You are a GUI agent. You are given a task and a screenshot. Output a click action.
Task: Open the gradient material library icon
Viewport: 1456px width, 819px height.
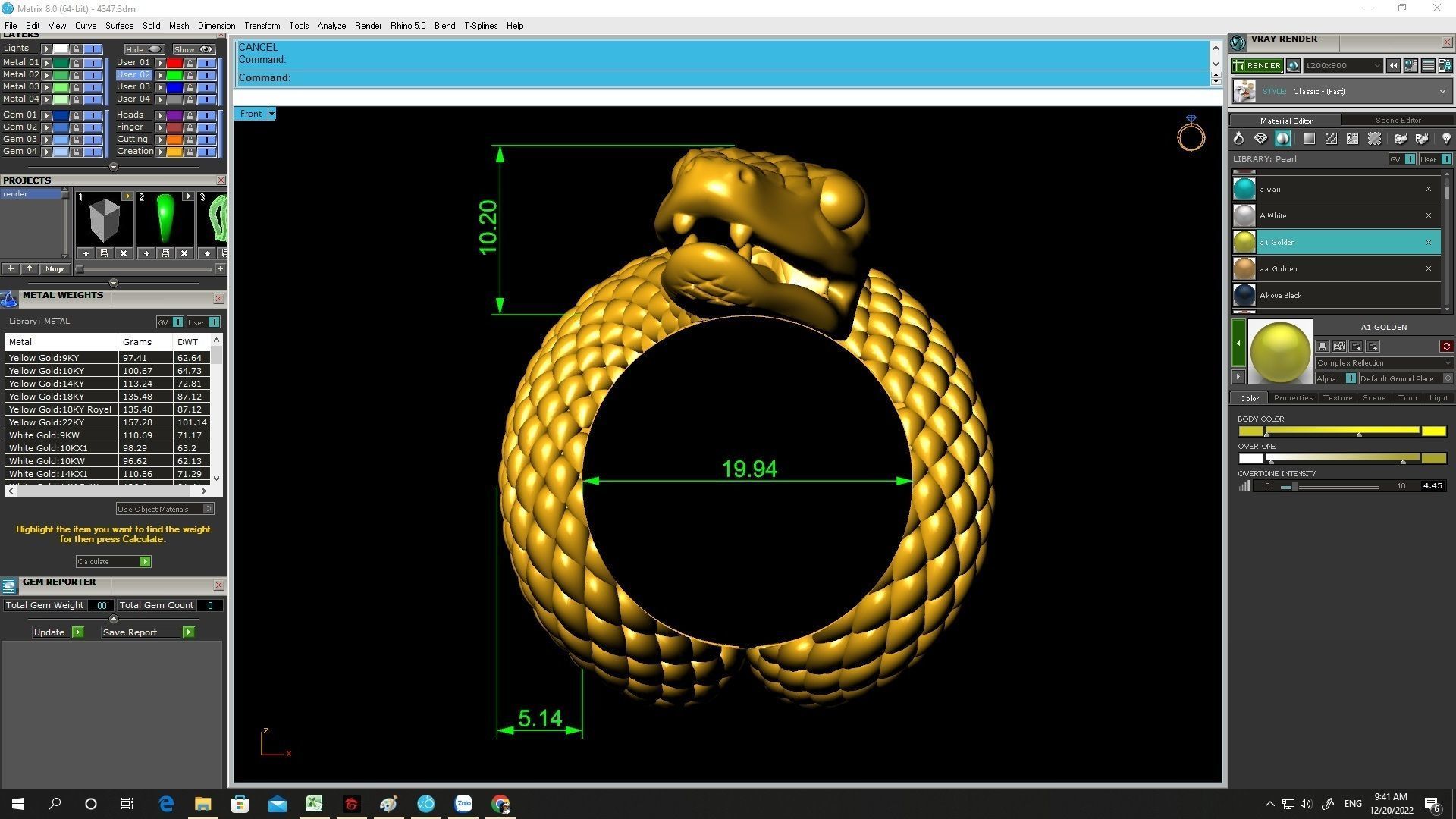[1309, 139]
